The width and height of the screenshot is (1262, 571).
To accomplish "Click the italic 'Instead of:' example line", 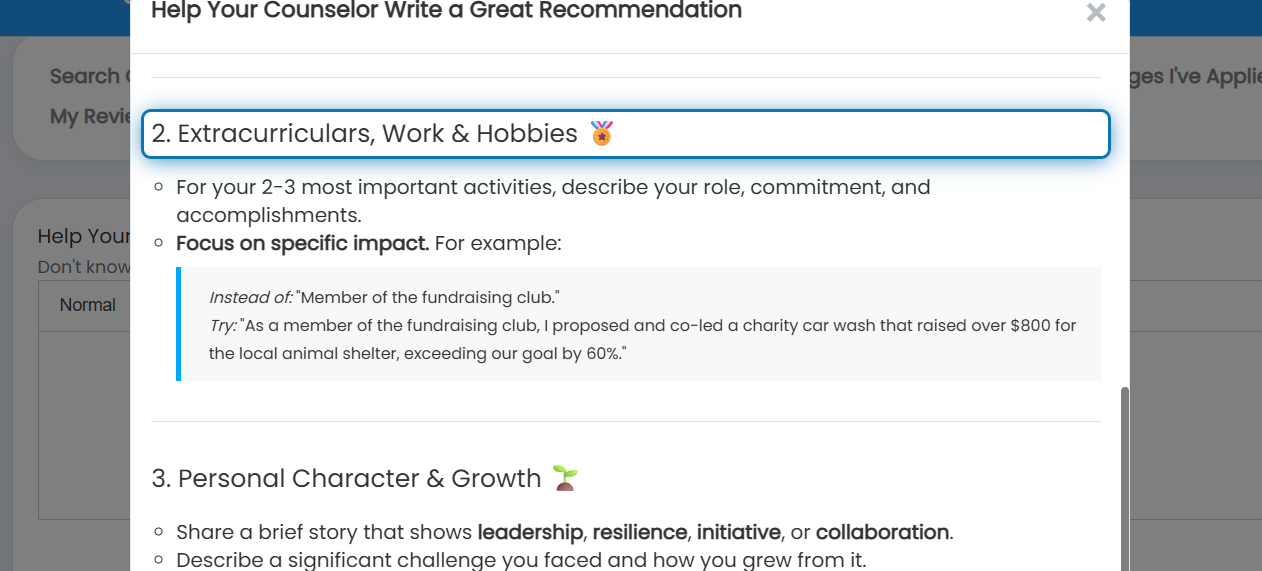I will coord(384,297).
